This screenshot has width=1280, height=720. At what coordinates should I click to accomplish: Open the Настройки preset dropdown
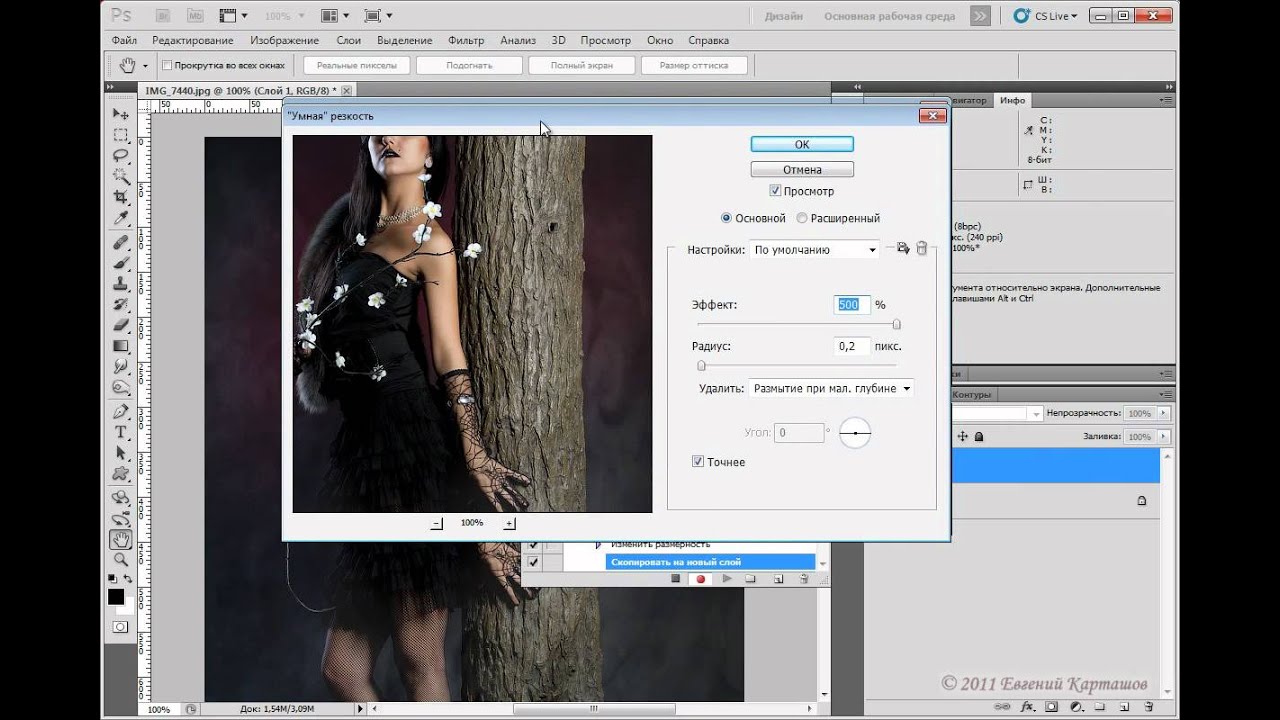pyautogui.click(x=814, y=250)
